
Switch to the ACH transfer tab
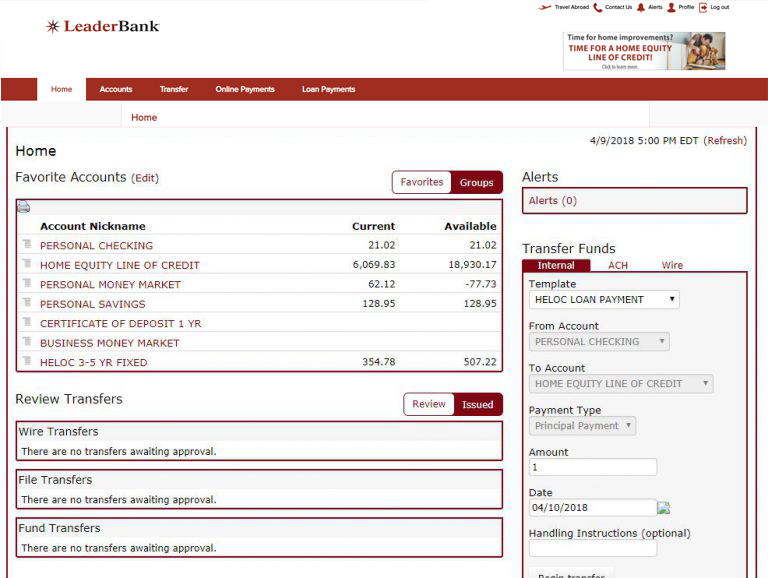618,265
